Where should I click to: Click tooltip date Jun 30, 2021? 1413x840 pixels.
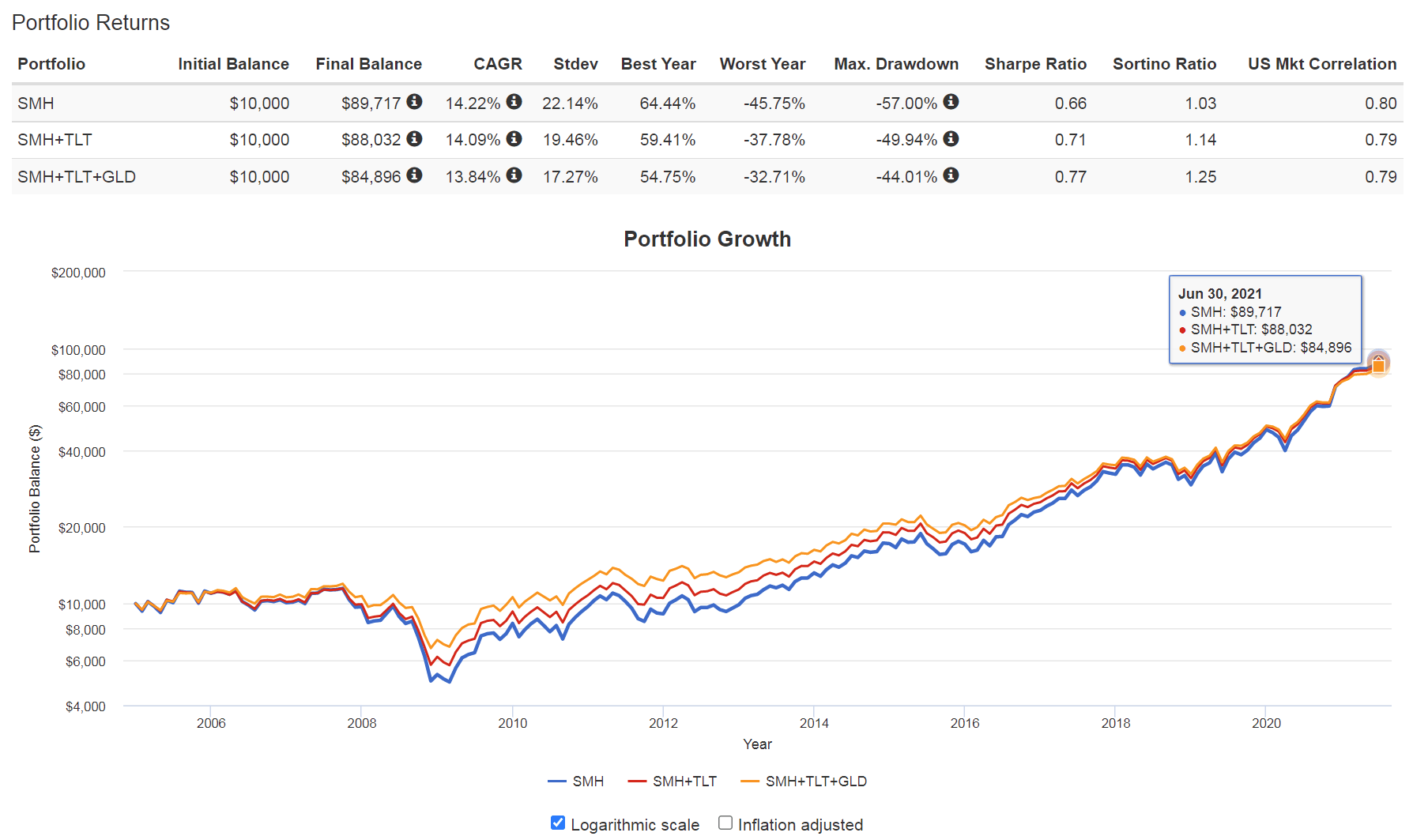pos(1220,294)
